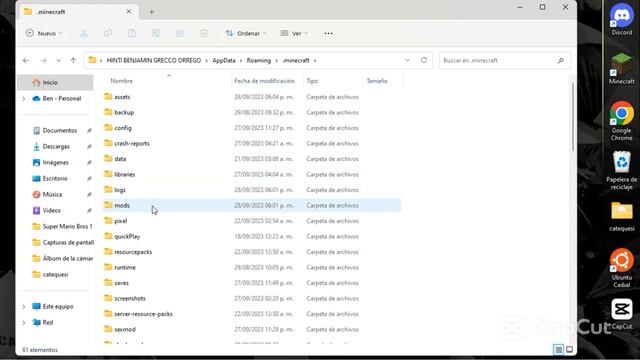Open Descargas in the sidebar
Screen dimensions: 640x360
[x=57, y=146]
